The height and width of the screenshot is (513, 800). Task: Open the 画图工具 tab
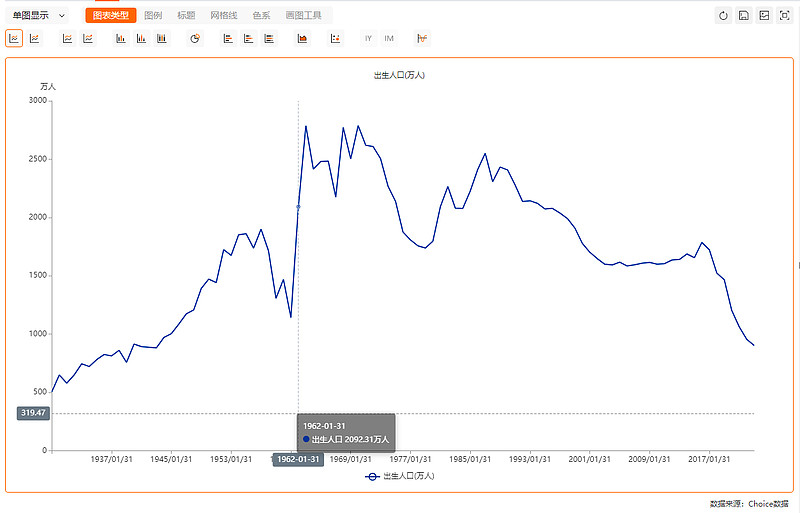tap(304, 15)
